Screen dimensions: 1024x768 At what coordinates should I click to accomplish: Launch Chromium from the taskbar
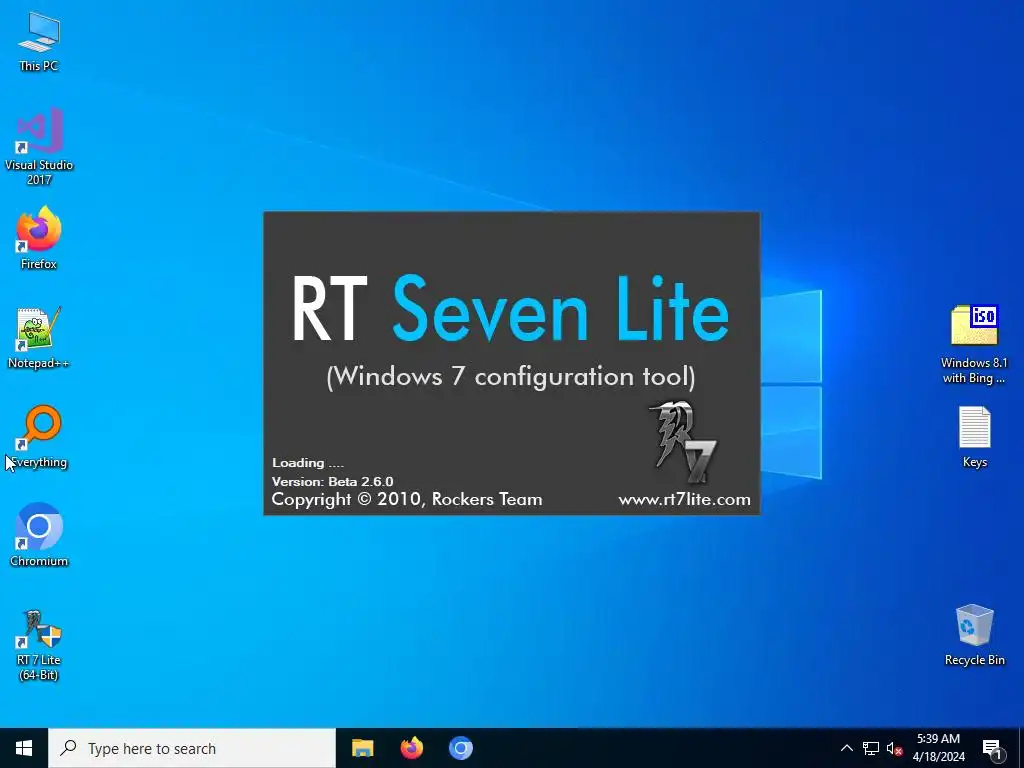tap(460, 748)
